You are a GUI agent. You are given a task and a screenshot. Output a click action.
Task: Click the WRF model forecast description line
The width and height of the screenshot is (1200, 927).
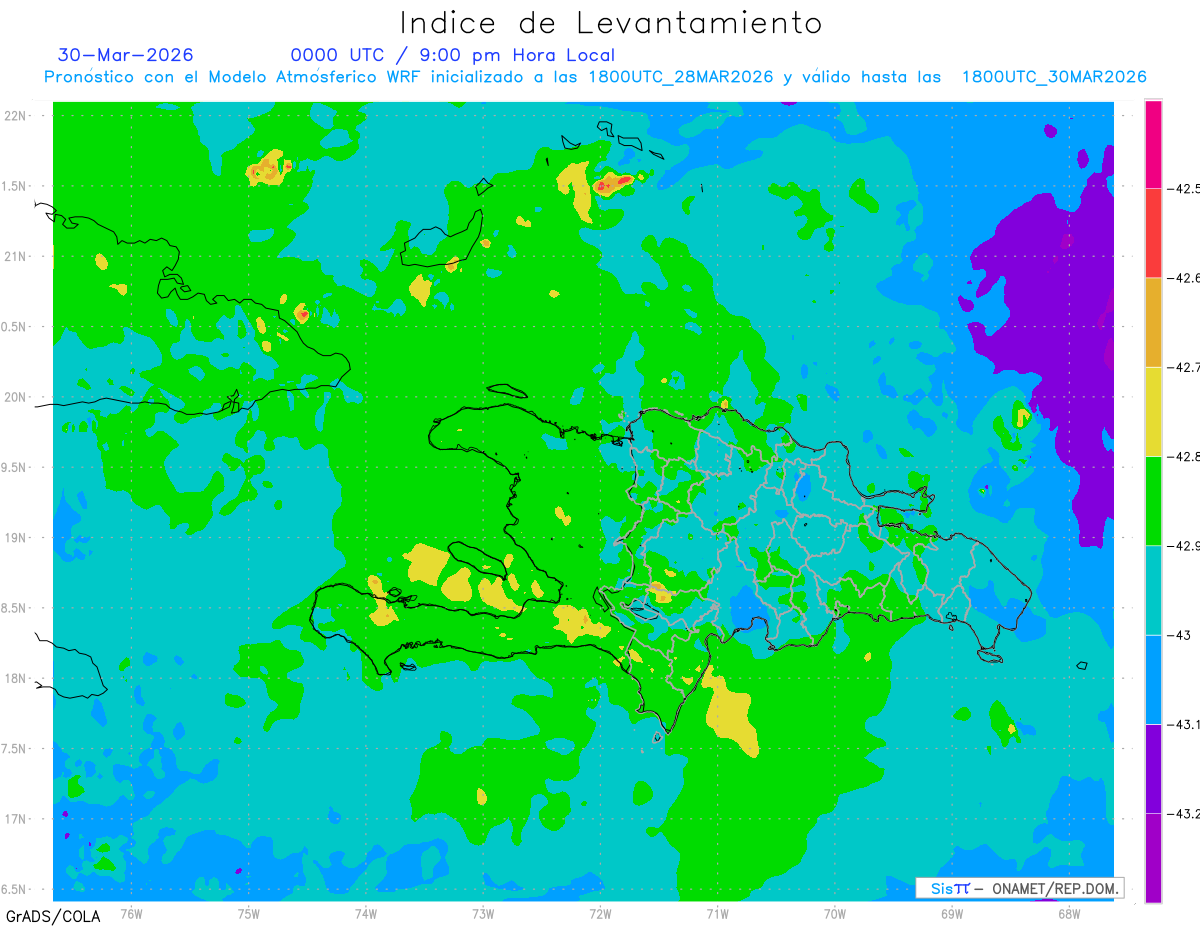click(x=595, y=77)
